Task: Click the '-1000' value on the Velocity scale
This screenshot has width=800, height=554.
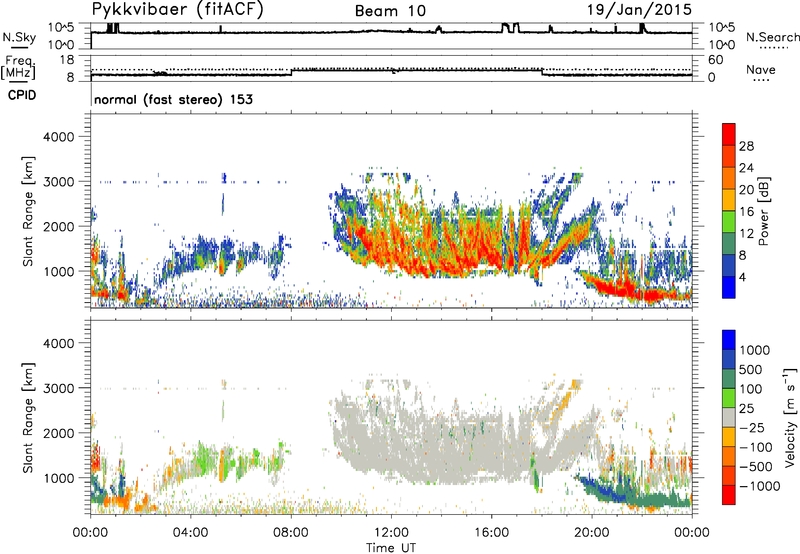Action: (x=759, y=486)
